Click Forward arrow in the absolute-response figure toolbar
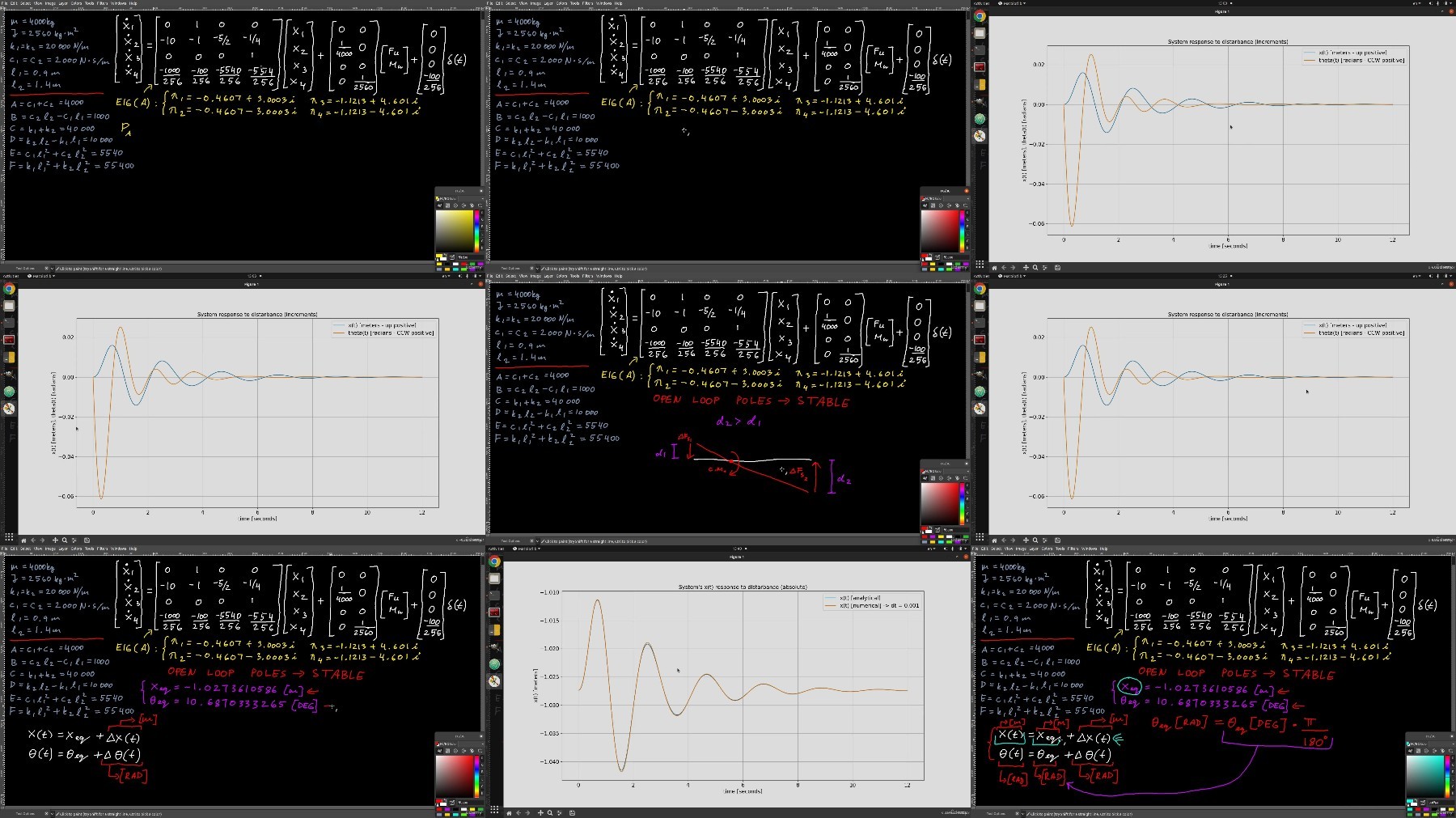Viewport: 1456px width, 818px height. (x=527, y=812)
